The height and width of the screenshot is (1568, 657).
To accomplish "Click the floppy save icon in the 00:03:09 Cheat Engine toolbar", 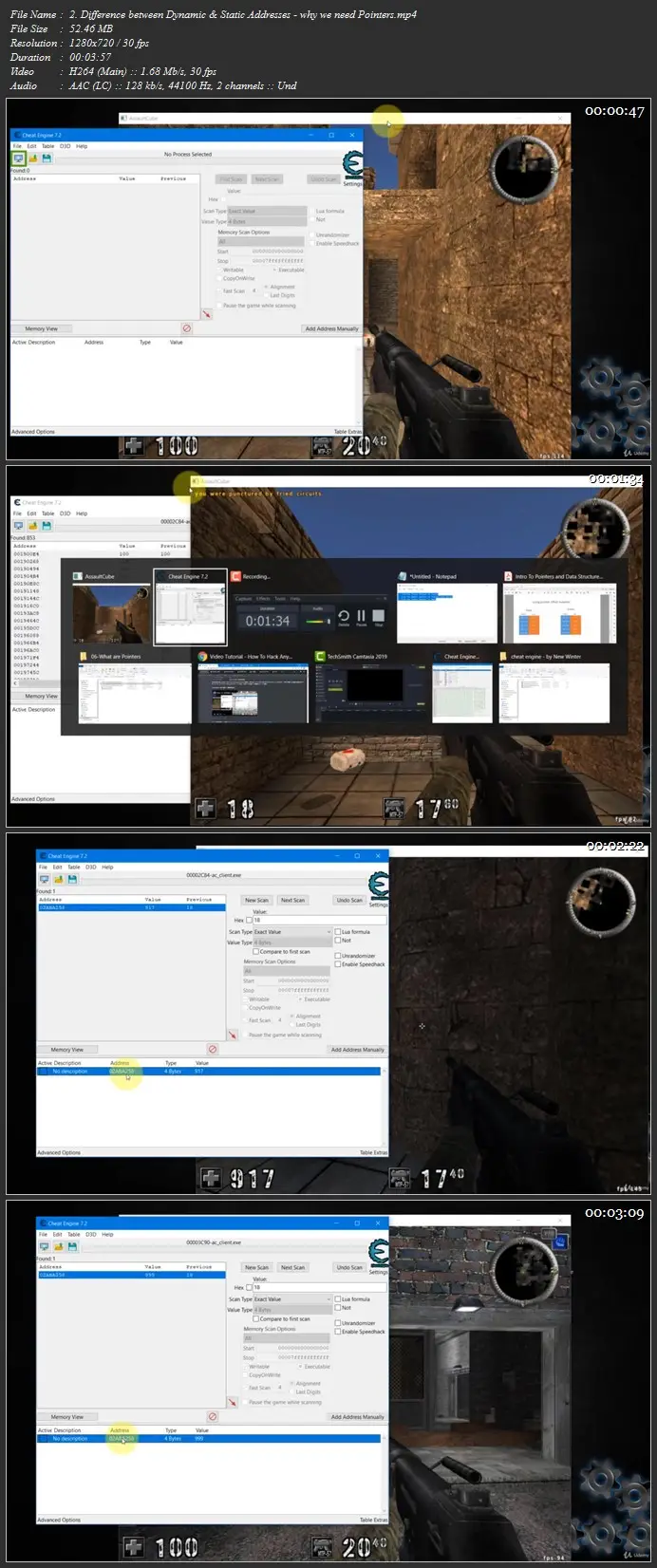I will click(x=71, y=1246).
